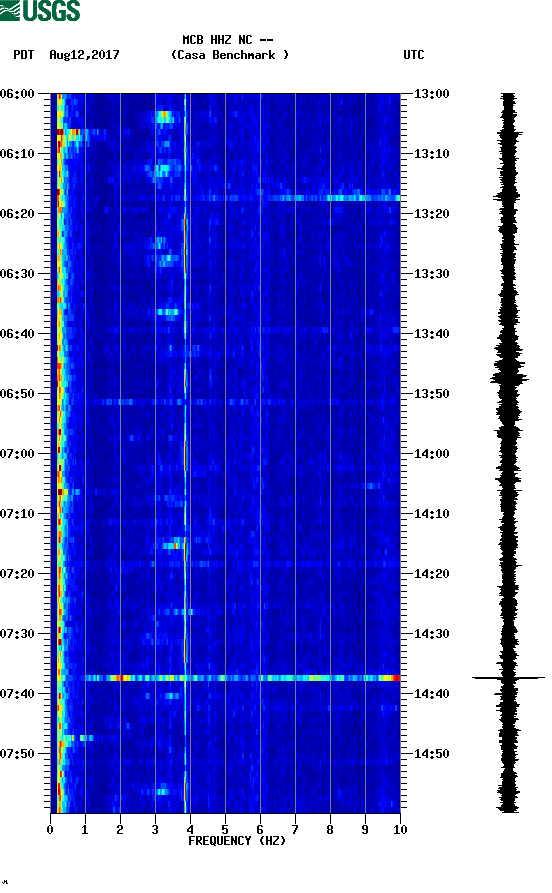552x893 pixels.
Task: Select the station title MCB HHZ NC --
Action: (228, 40)
